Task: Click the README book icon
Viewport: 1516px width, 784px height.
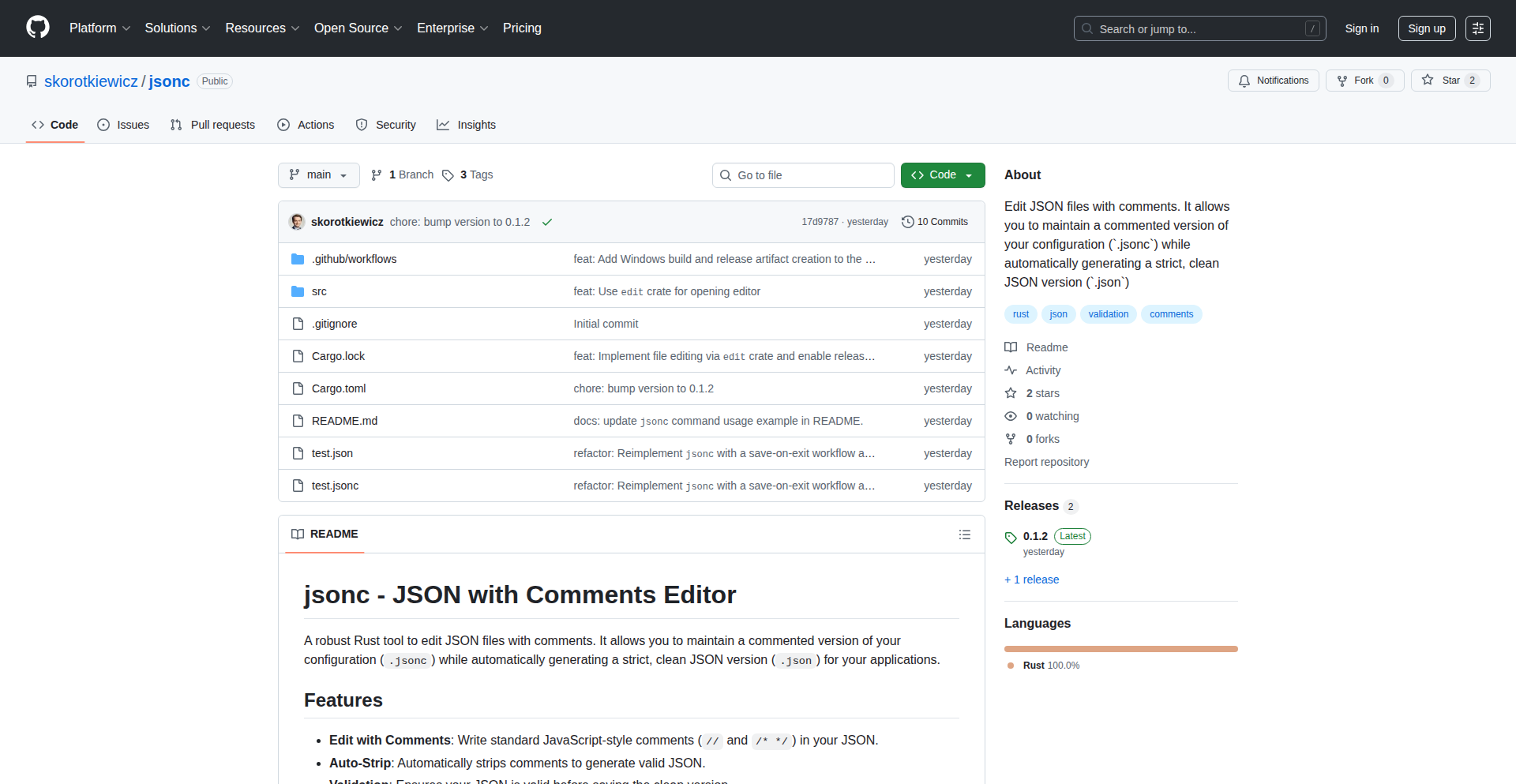Action: click(298, 534)
